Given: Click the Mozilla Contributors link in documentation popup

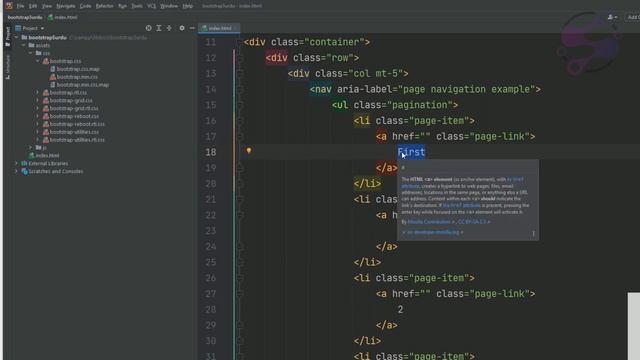Looking at the screenshot, I should point(429,222).
